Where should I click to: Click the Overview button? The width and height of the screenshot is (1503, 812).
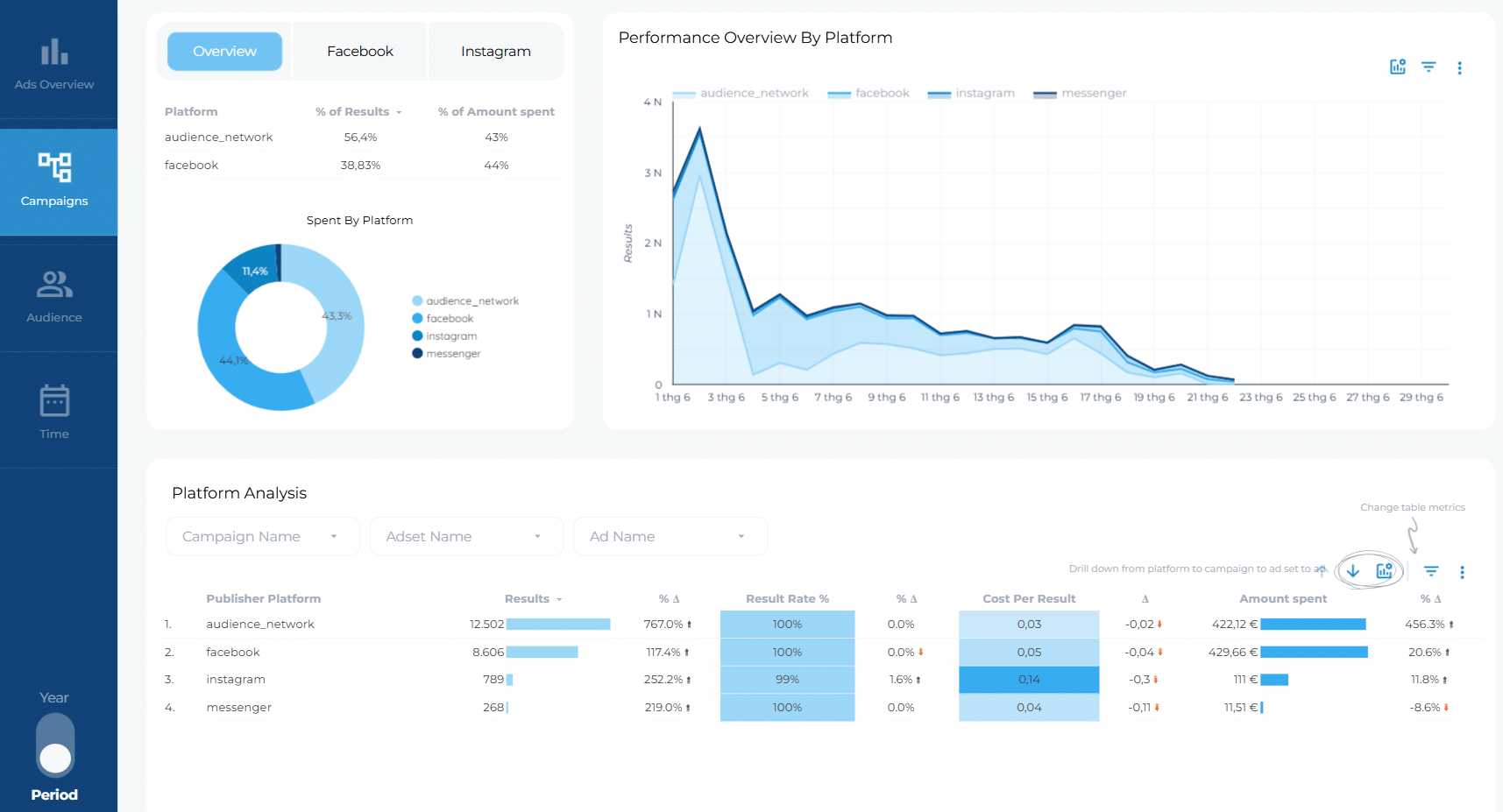click(x=225, y=52)
